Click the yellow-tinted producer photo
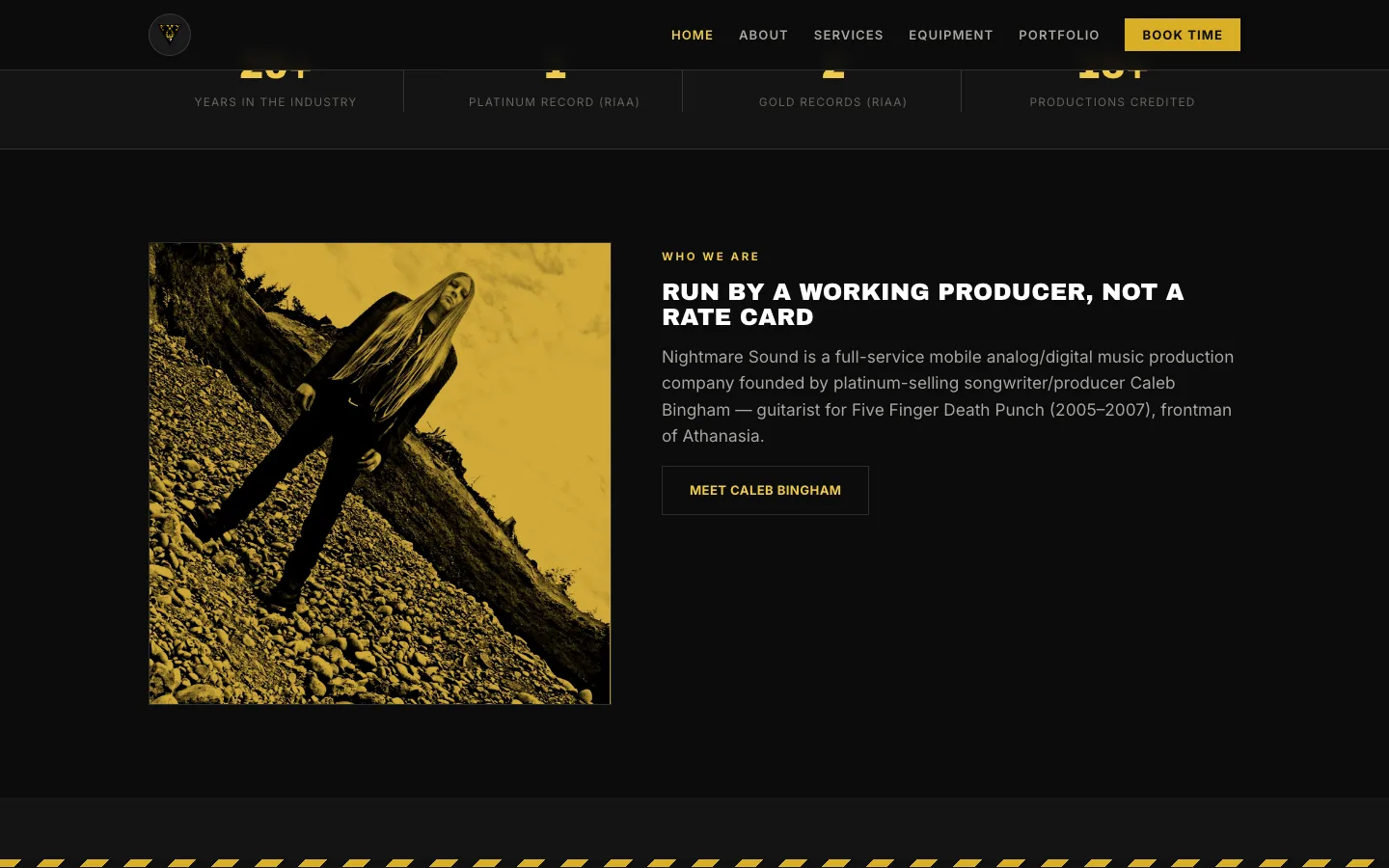1389x868 pixels. 380,474
